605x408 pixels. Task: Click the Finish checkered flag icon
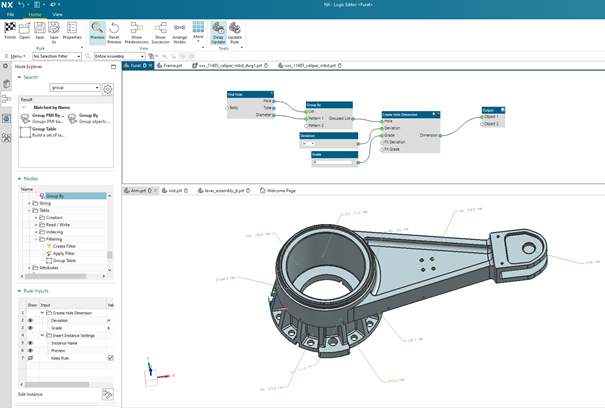pyautogui.click(x=11, y=29)
